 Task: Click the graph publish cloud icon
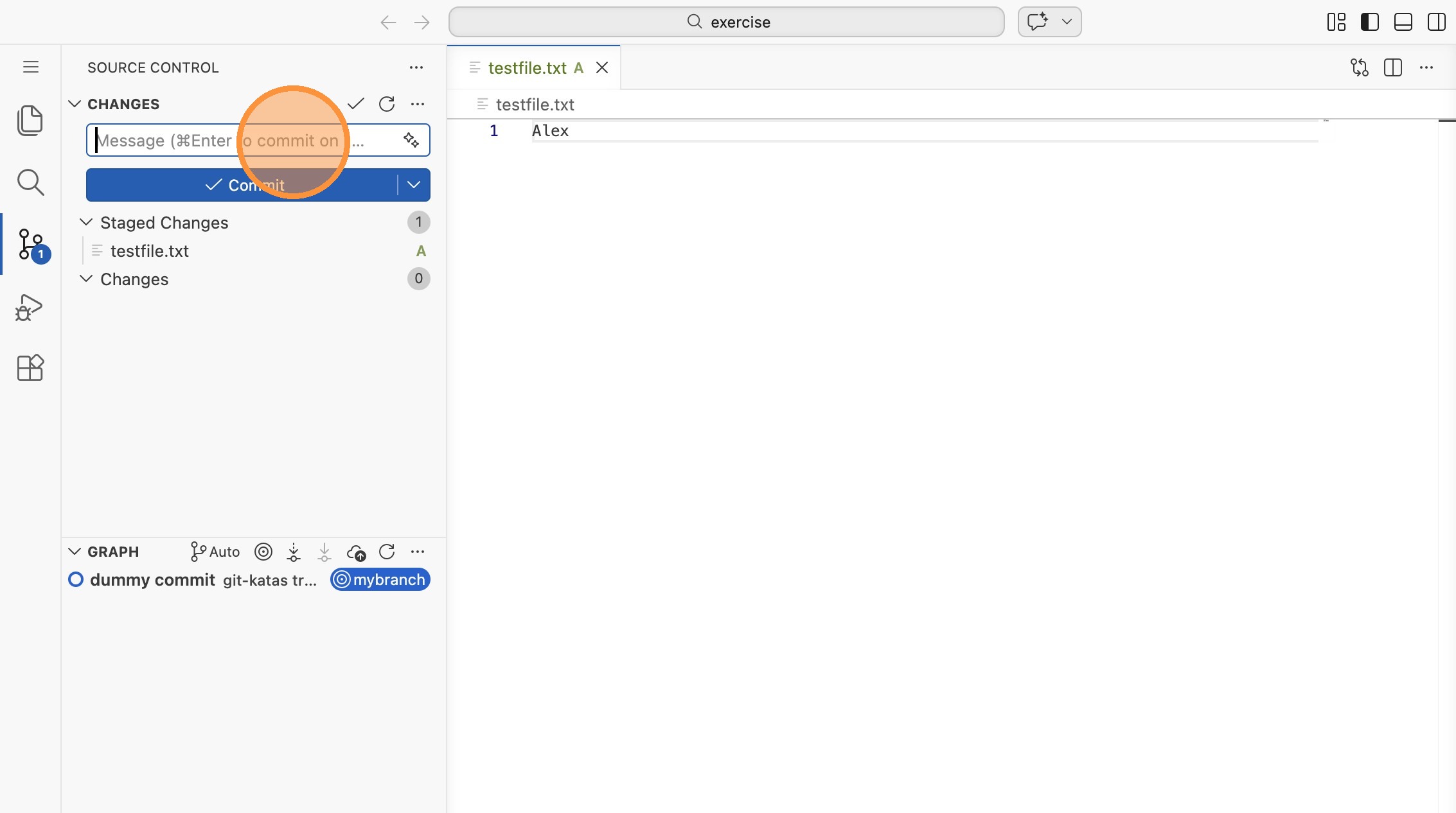tap(356, 552)
